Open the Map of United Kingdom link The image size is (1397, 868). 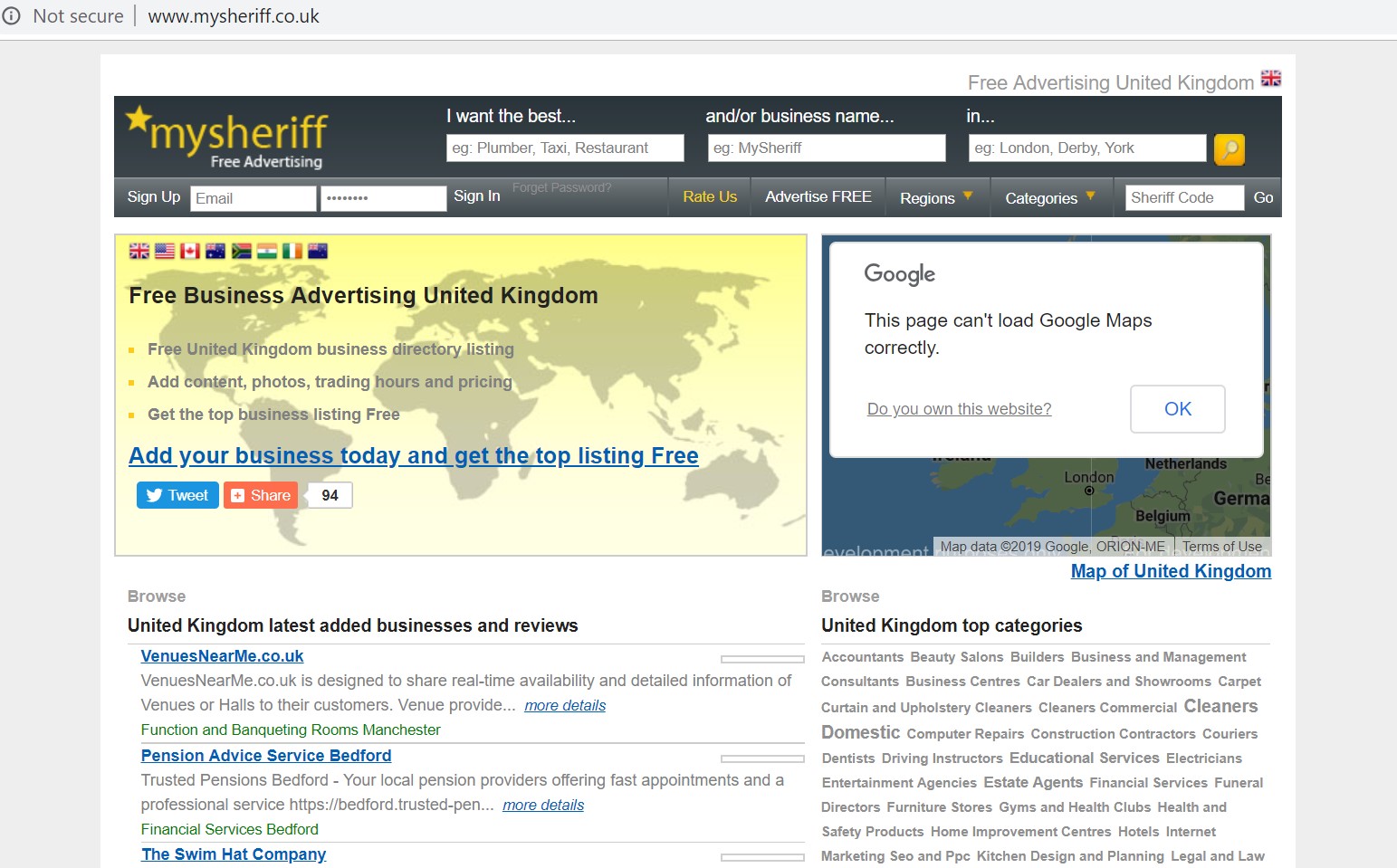click(x=1172, y=571)
